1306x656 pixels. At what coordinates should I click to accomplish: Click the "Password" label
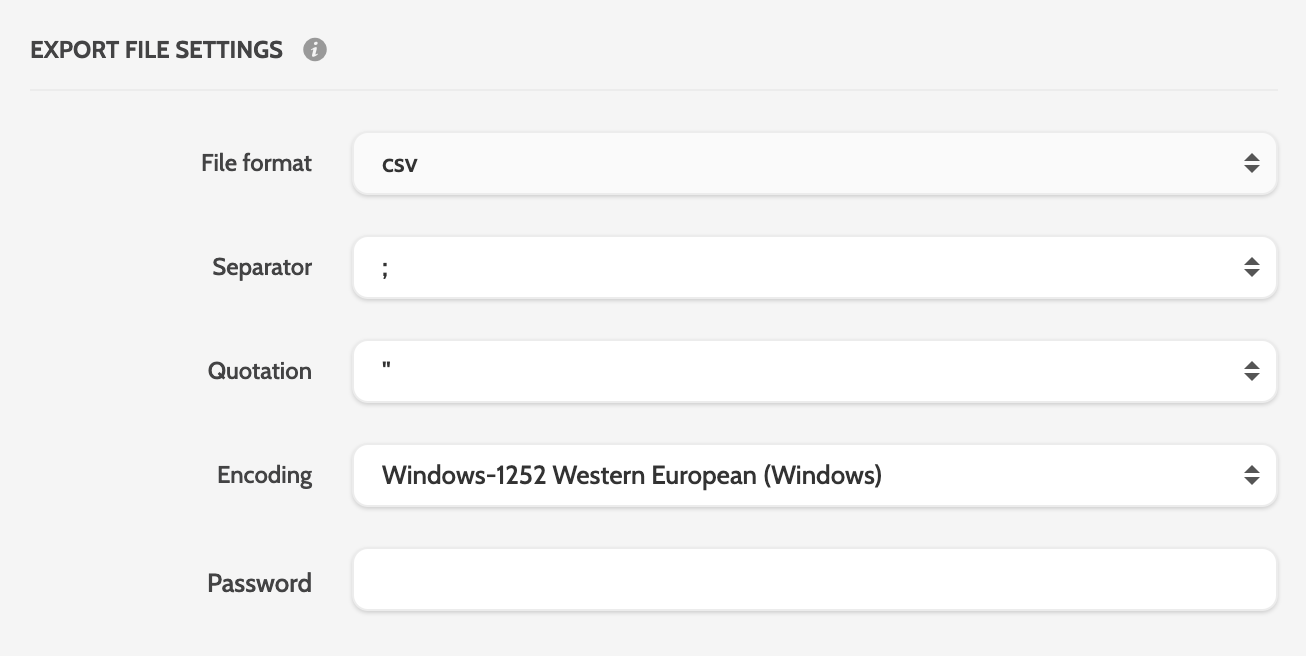[259, 583]
